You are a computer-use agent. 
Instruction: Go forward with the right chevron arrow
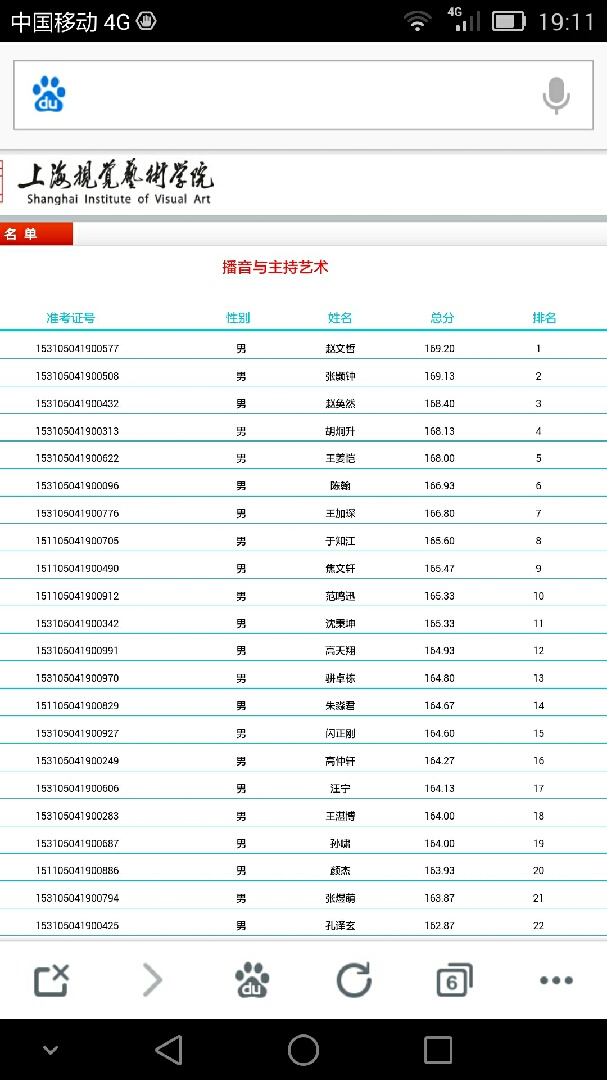point(152,979)
